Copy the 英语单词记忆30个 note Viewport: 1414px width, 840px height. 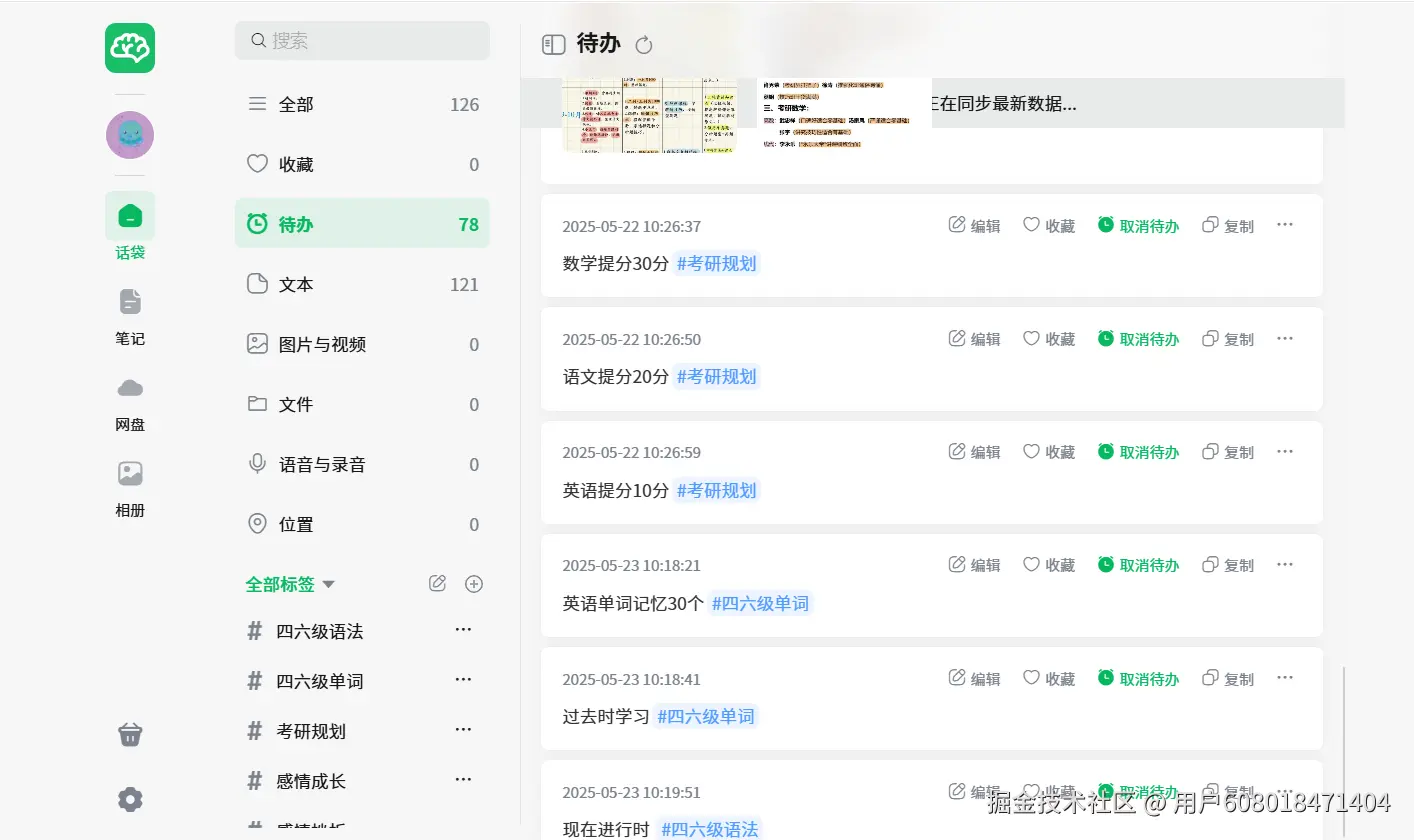(1228, 565)
